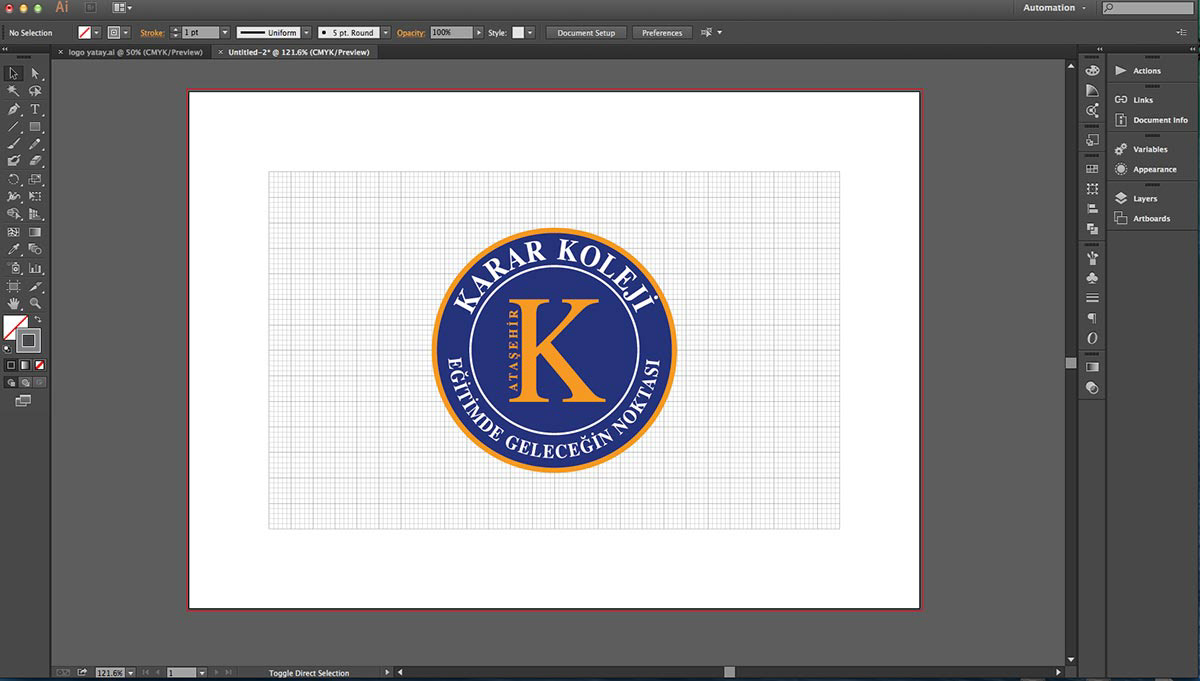Expand the Opacity slider arrow
1200x681 pixels.
479,33
